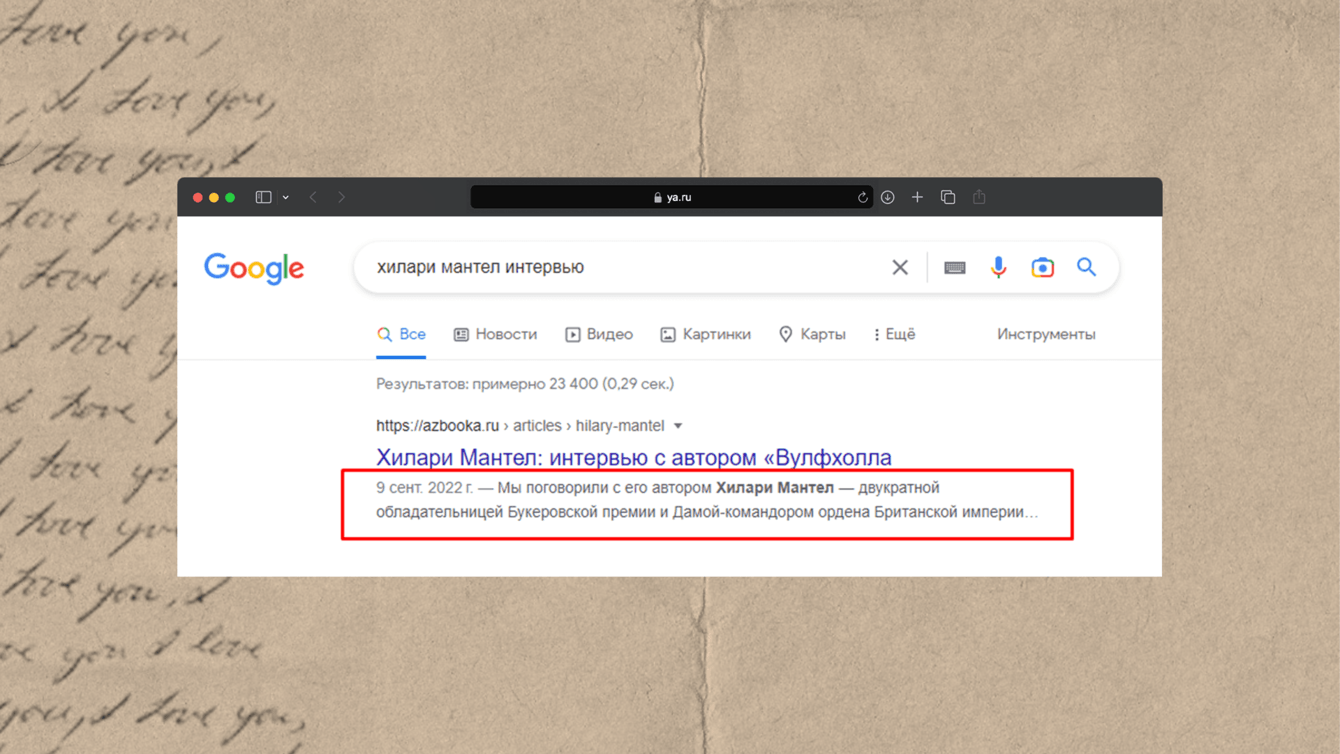Screen dimensions: 1340x754
Task: Go forward with the browser arrow
Action: 342,198
